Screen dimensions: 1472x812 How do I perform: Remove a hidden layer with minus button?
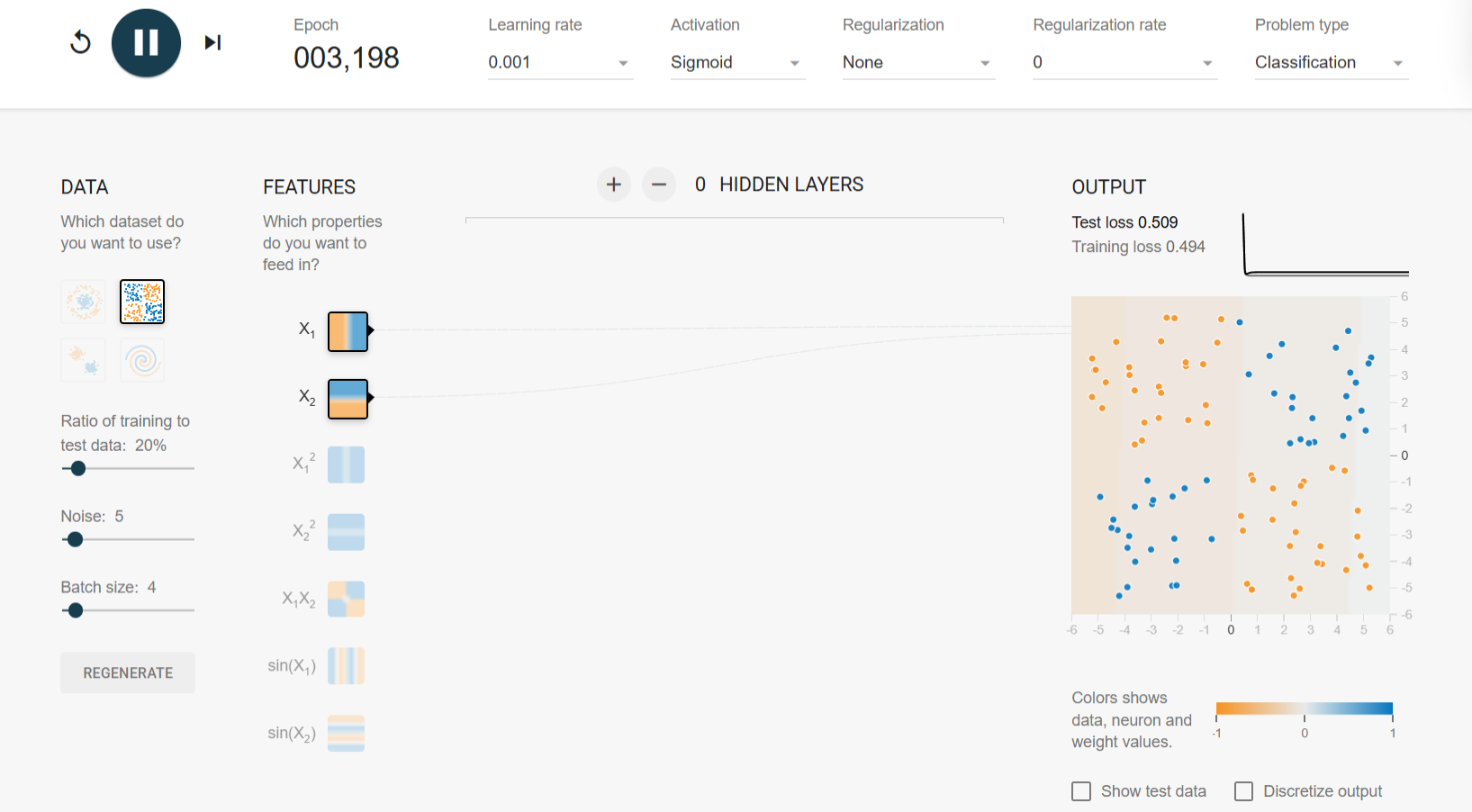pyautogui.click(x=659, y=185)
